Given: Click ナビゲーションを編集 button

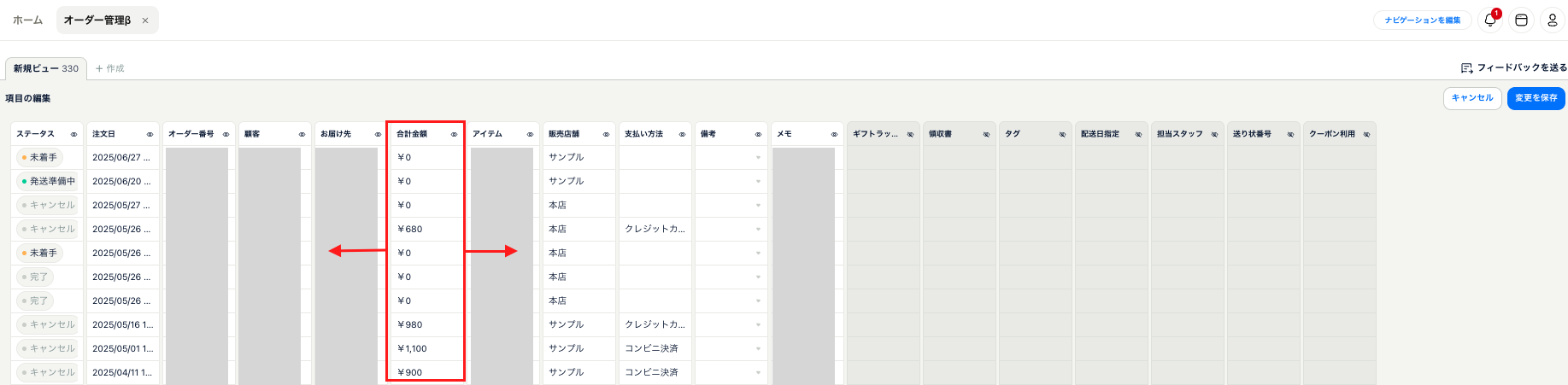Looking at the screenshot, I should click(1423, 20).
